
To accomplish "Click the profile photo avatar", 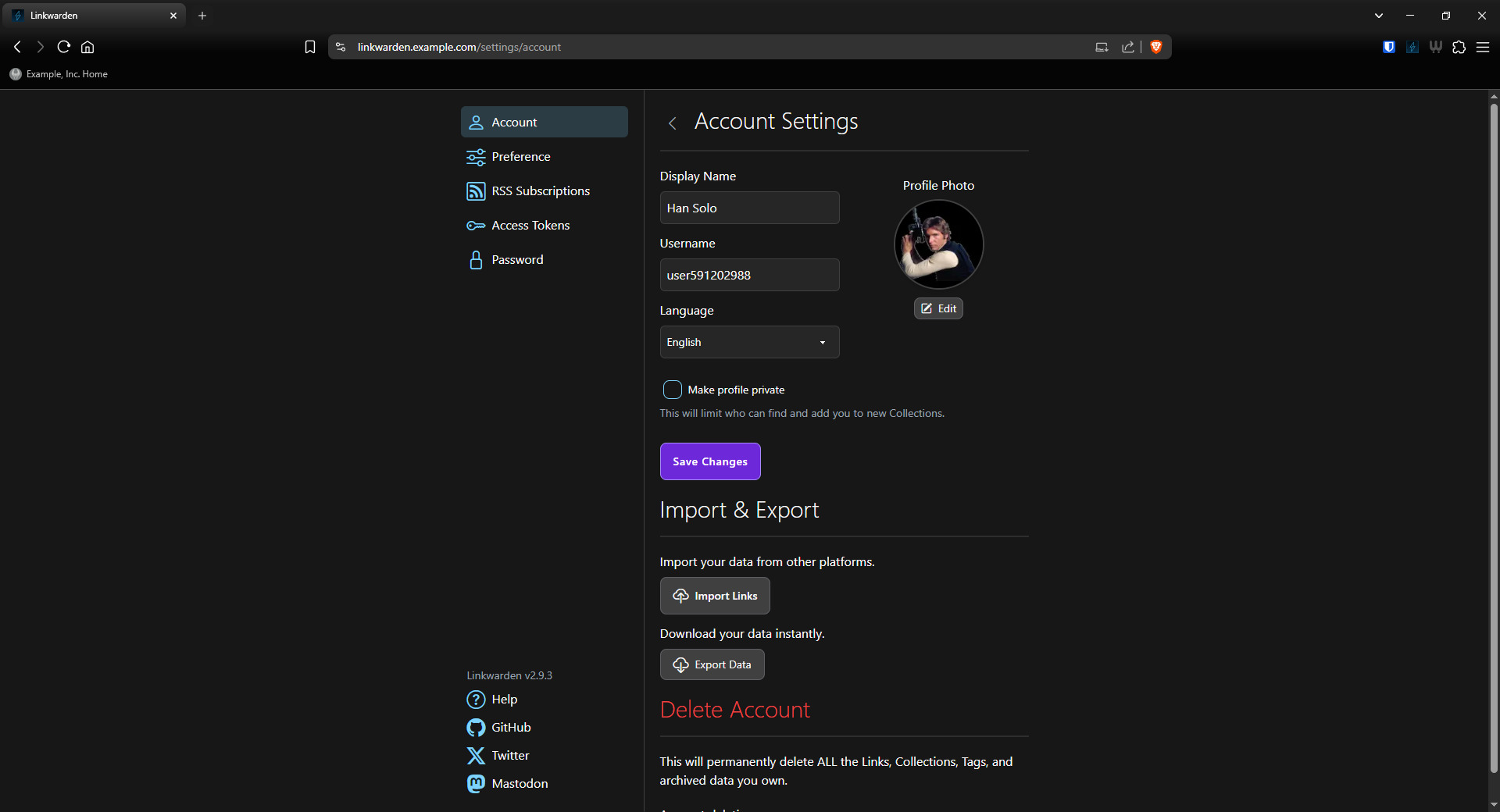I will 938,244.
